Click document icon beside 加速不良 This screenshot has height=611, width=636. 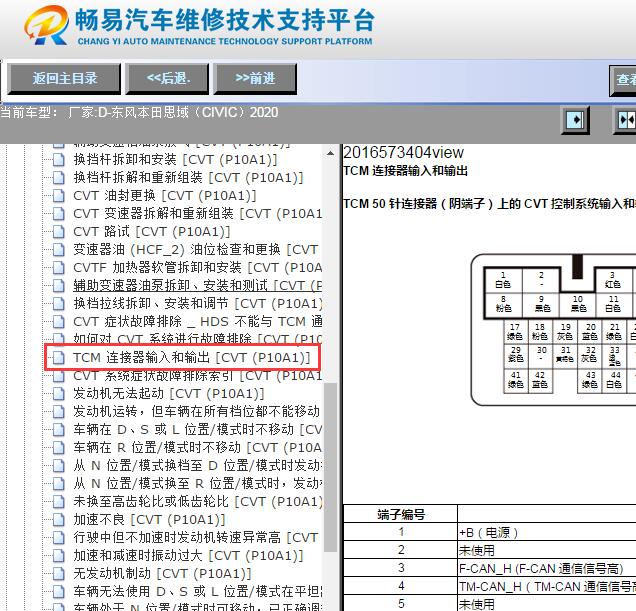(59, 520)
